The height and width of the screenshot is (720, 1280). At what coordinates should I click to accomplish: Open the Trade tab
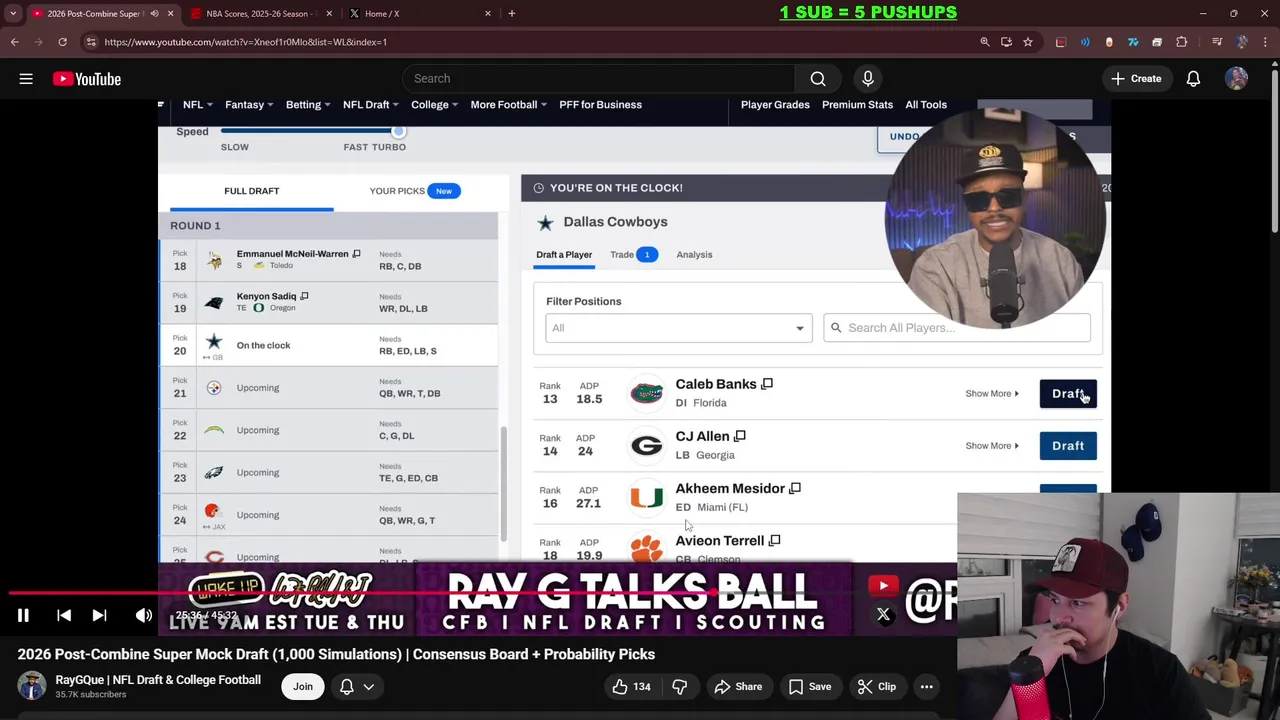coord(632,255)
